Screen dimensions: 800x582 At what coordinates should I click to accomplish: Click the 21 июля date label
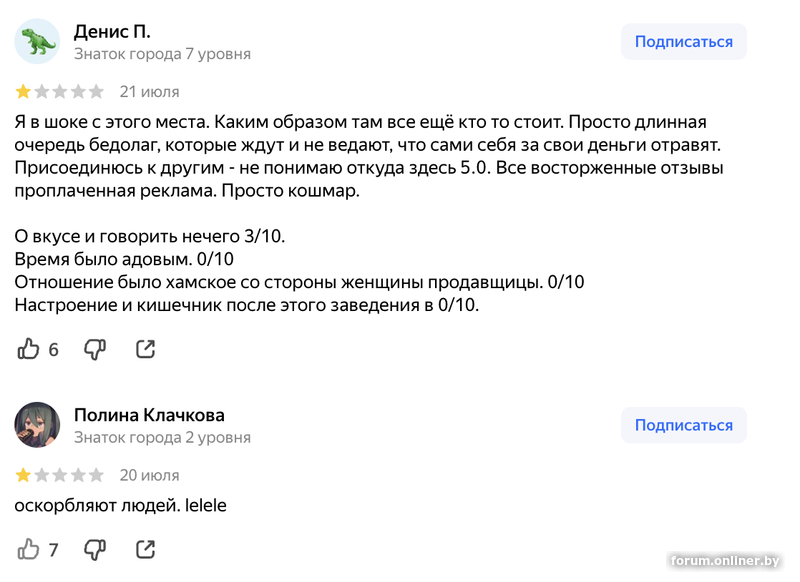pos(148,91)
